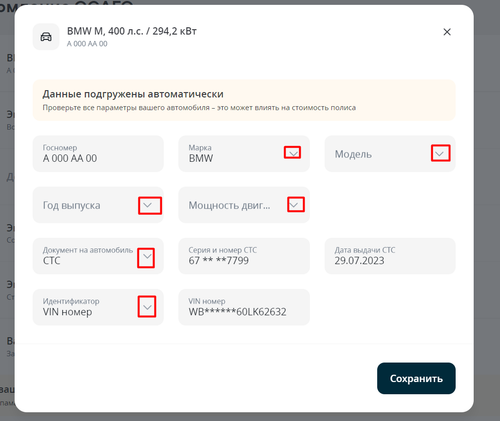Click the BMW value in the Марка field
This screenshot has height=421, width=500.
click(201, 158)
